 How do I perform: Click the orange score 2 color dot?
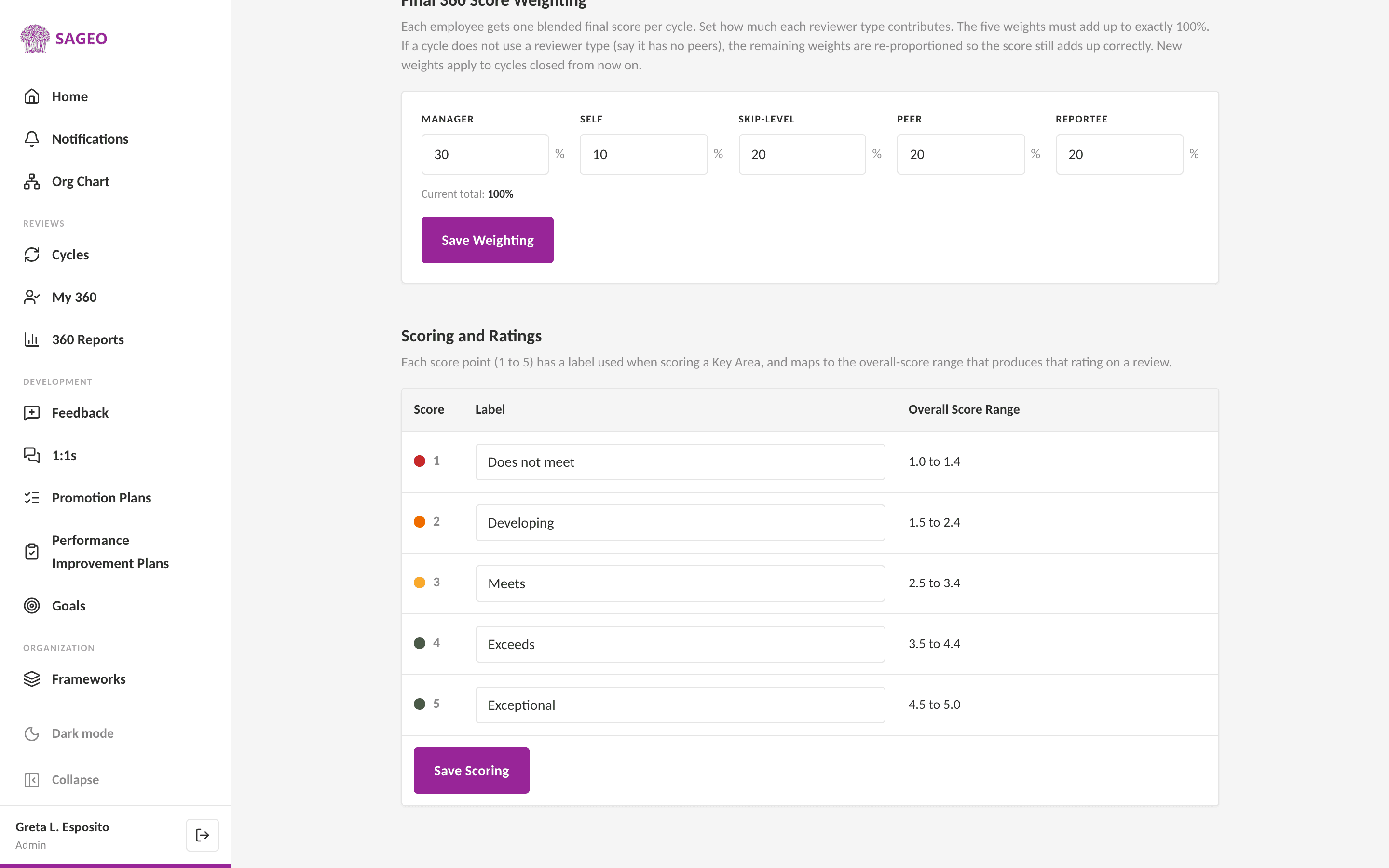click(x=420, y=522)
